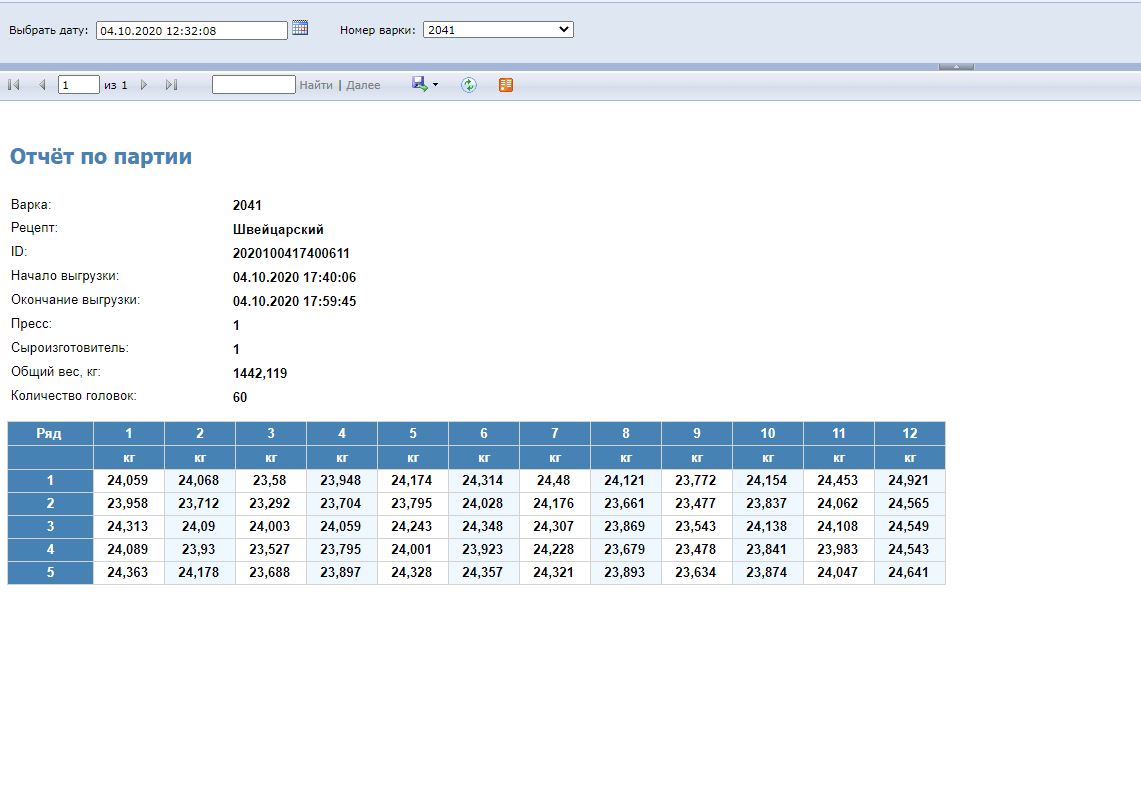Expand the export format dropdown arrow
The image size is (1141, 796).
coord(435,86)
